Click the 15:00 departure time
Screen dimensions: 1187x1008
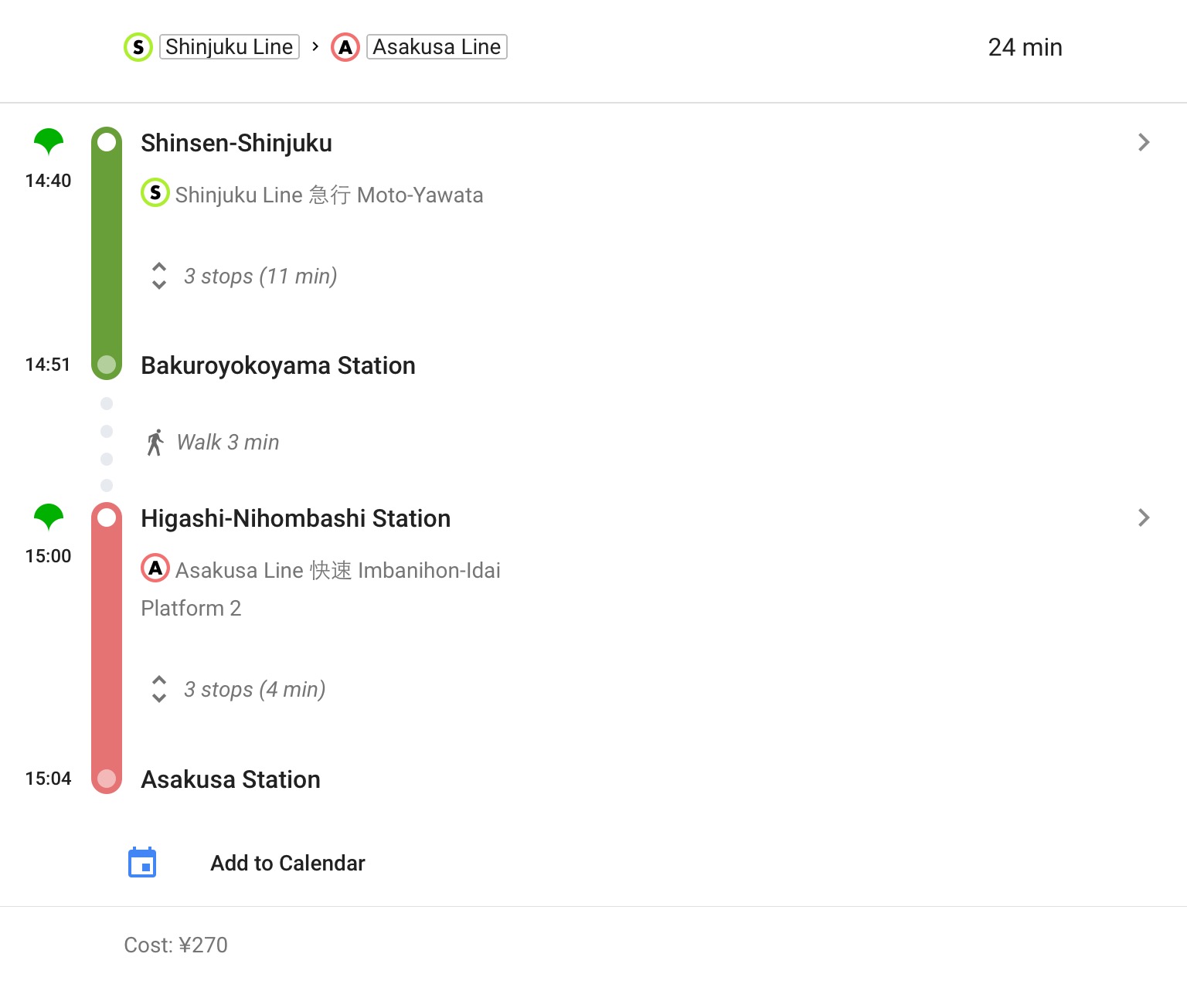point(48,556)
